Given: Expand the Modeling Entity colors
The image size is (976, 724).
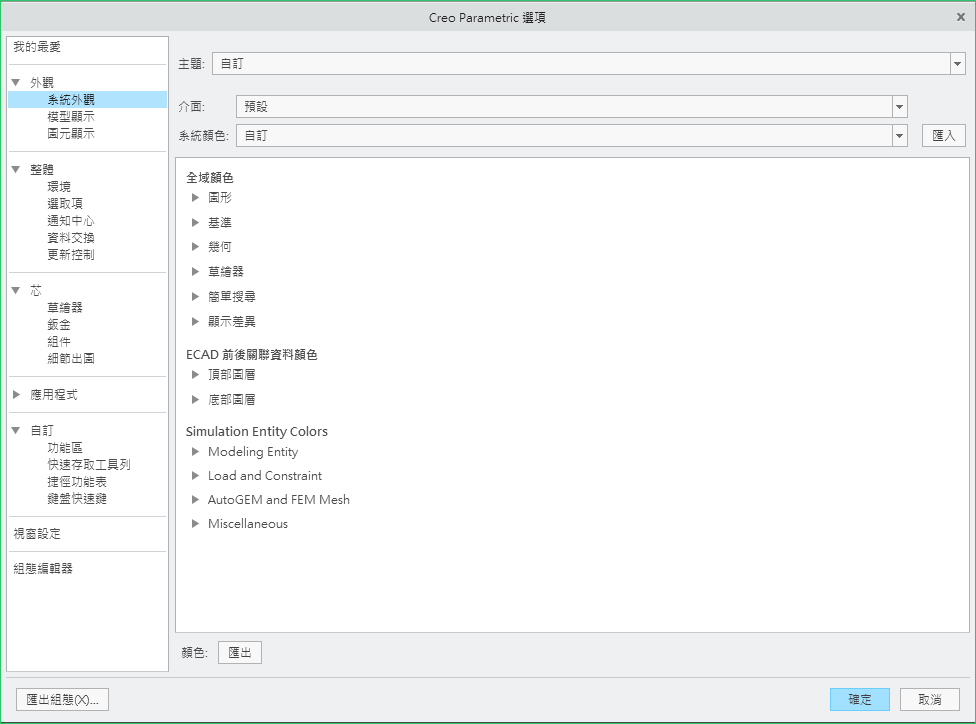Looking at the screenshot, I should [x=196, y=452].
